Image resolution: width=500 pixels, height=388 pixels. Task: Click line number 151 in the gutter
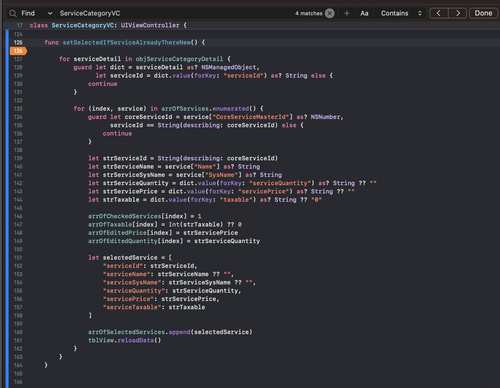pyautogui.click(x=18, y=258)
